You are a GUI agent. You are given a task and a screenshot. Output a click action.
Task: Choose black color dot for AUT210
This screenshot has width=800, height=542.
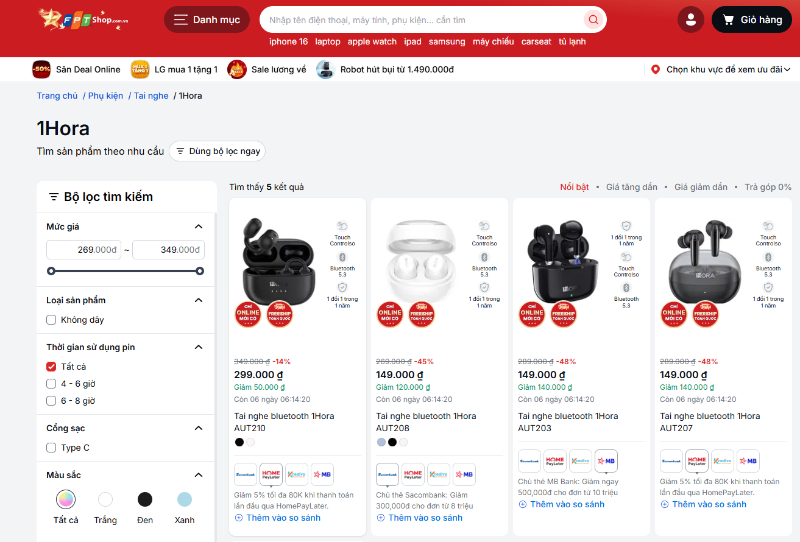[239, 442]
